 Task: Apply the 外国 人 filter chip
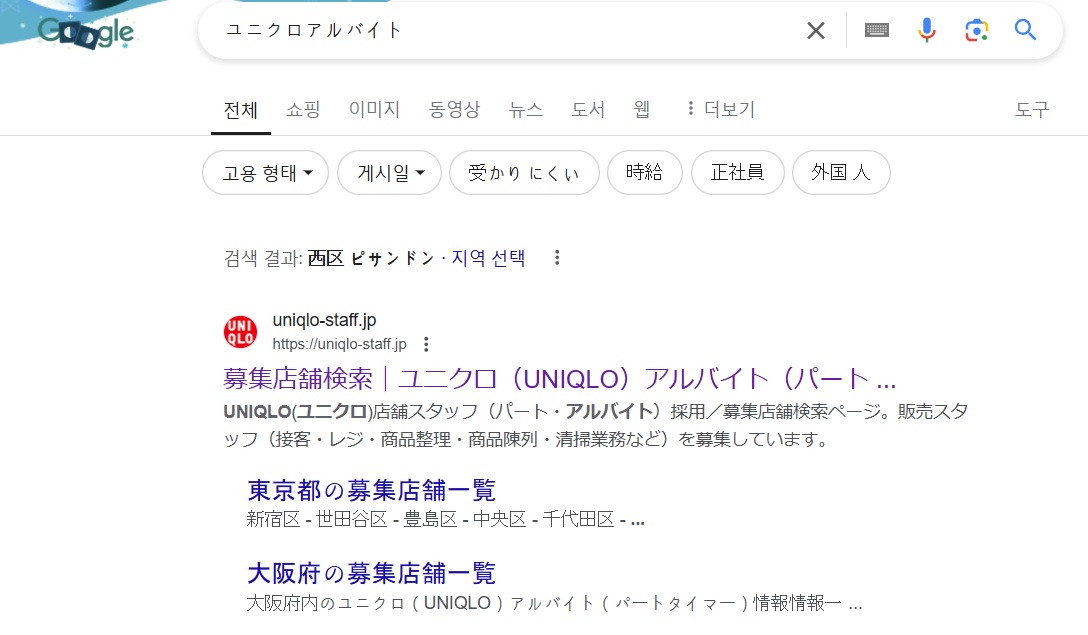click(841, 173)
